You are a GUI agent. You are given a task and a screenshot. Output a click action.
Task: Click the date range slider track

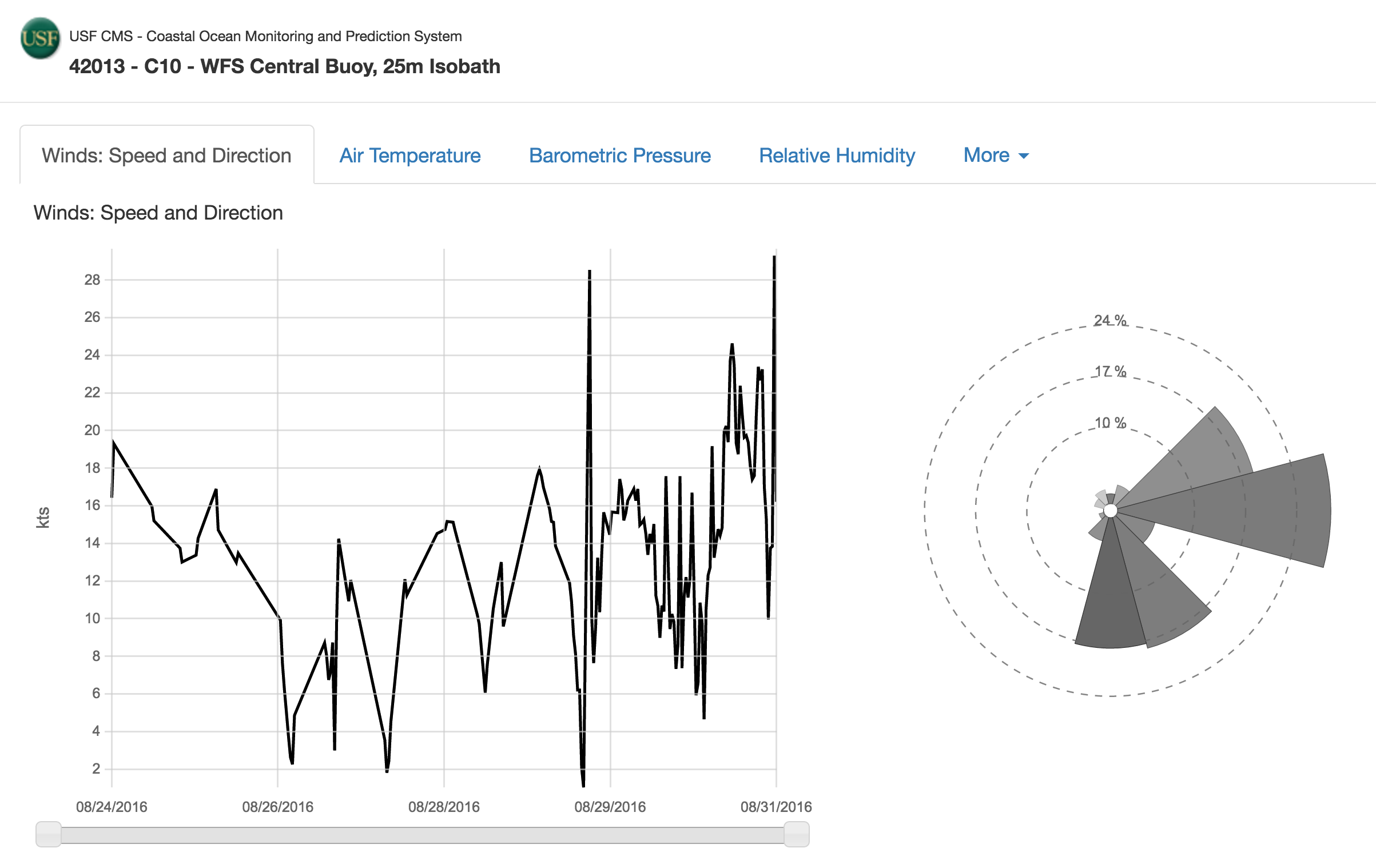click(423, 835)
